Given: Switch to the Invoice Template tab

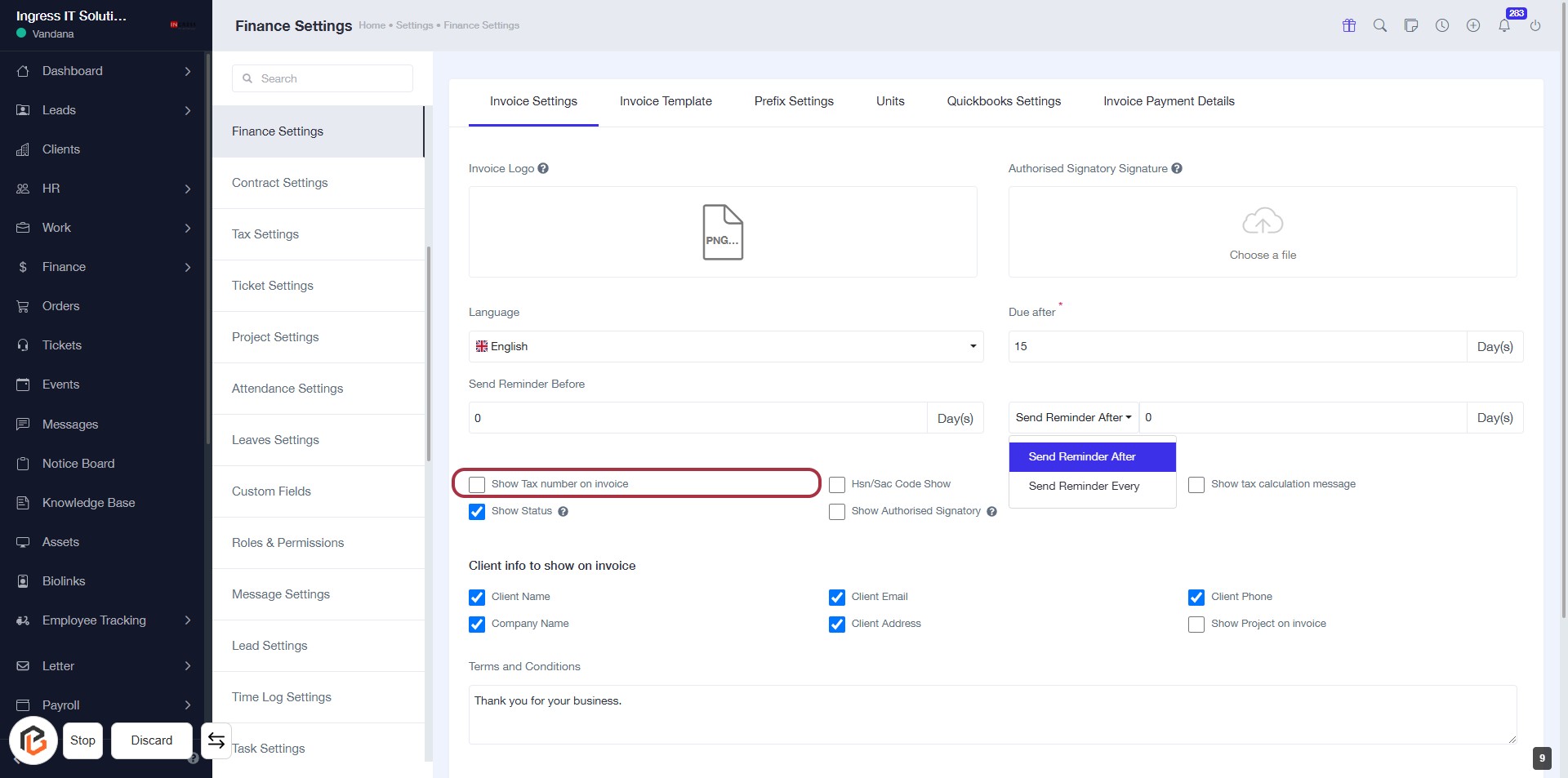Looking at the screenshot, I should [666, 101].
